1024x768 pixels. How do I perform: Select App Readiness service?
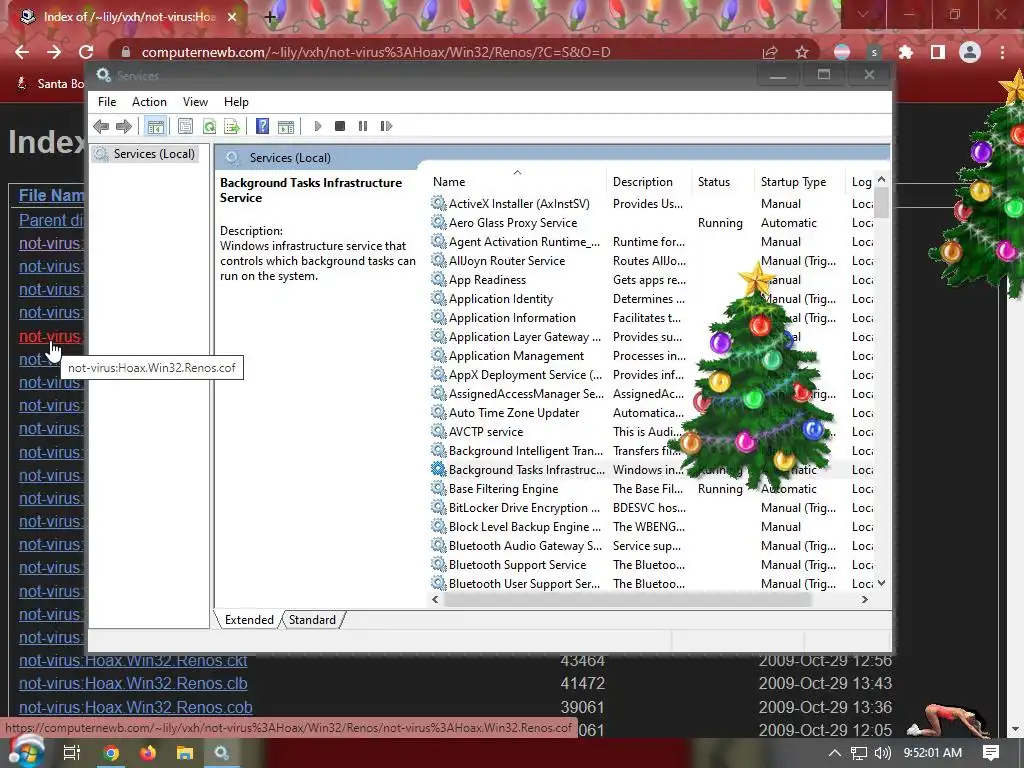pos(487,280)
